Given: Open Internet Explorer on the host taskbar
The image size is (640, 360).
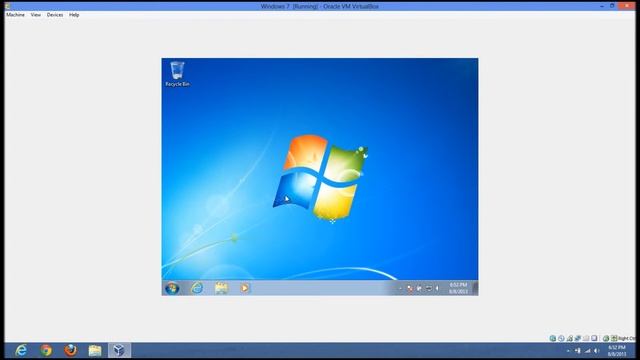Looking at the screenshot, I should click(x=21, y=350).
